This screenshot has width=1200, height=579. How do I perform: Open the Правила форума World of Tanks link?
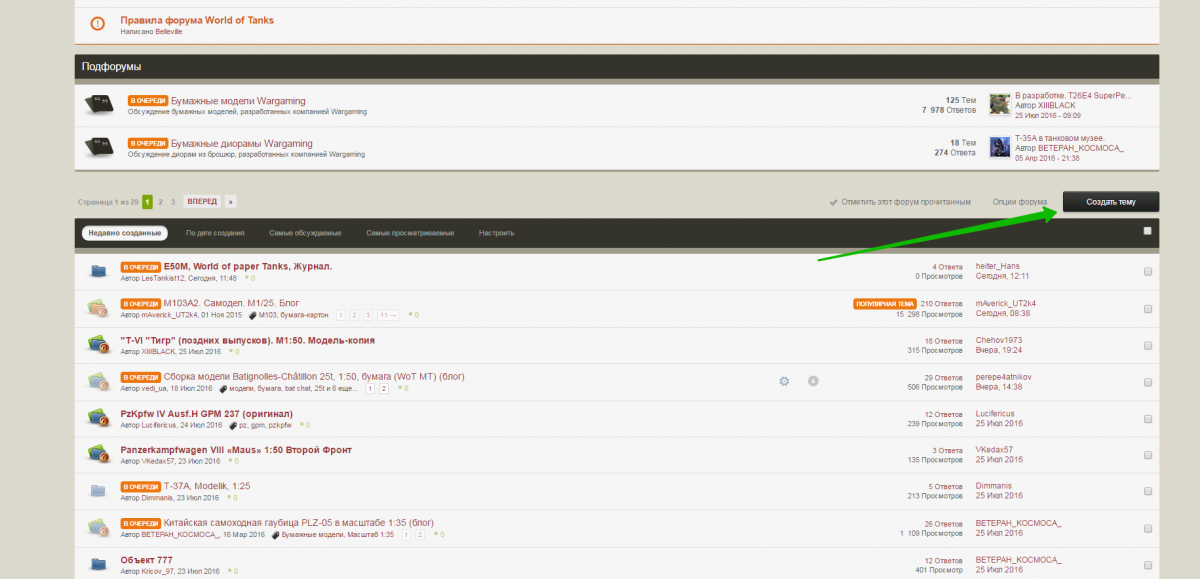(x=197, y=20)
